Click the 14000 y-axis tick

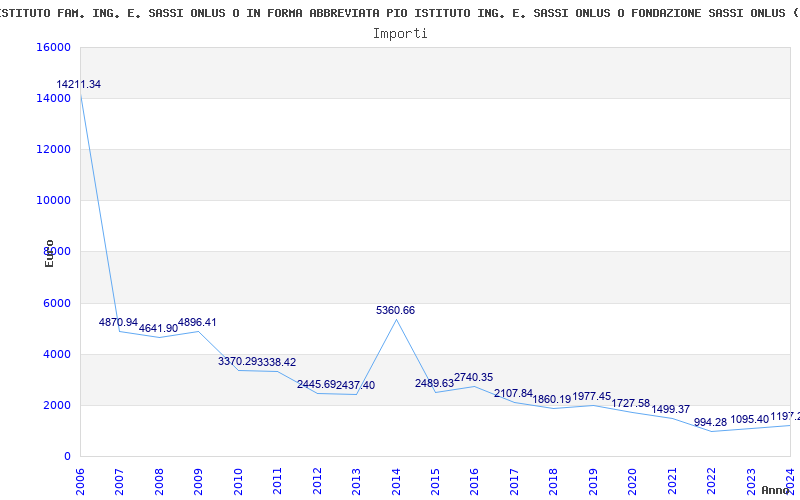pyautogui.click(x=54, y=98)
